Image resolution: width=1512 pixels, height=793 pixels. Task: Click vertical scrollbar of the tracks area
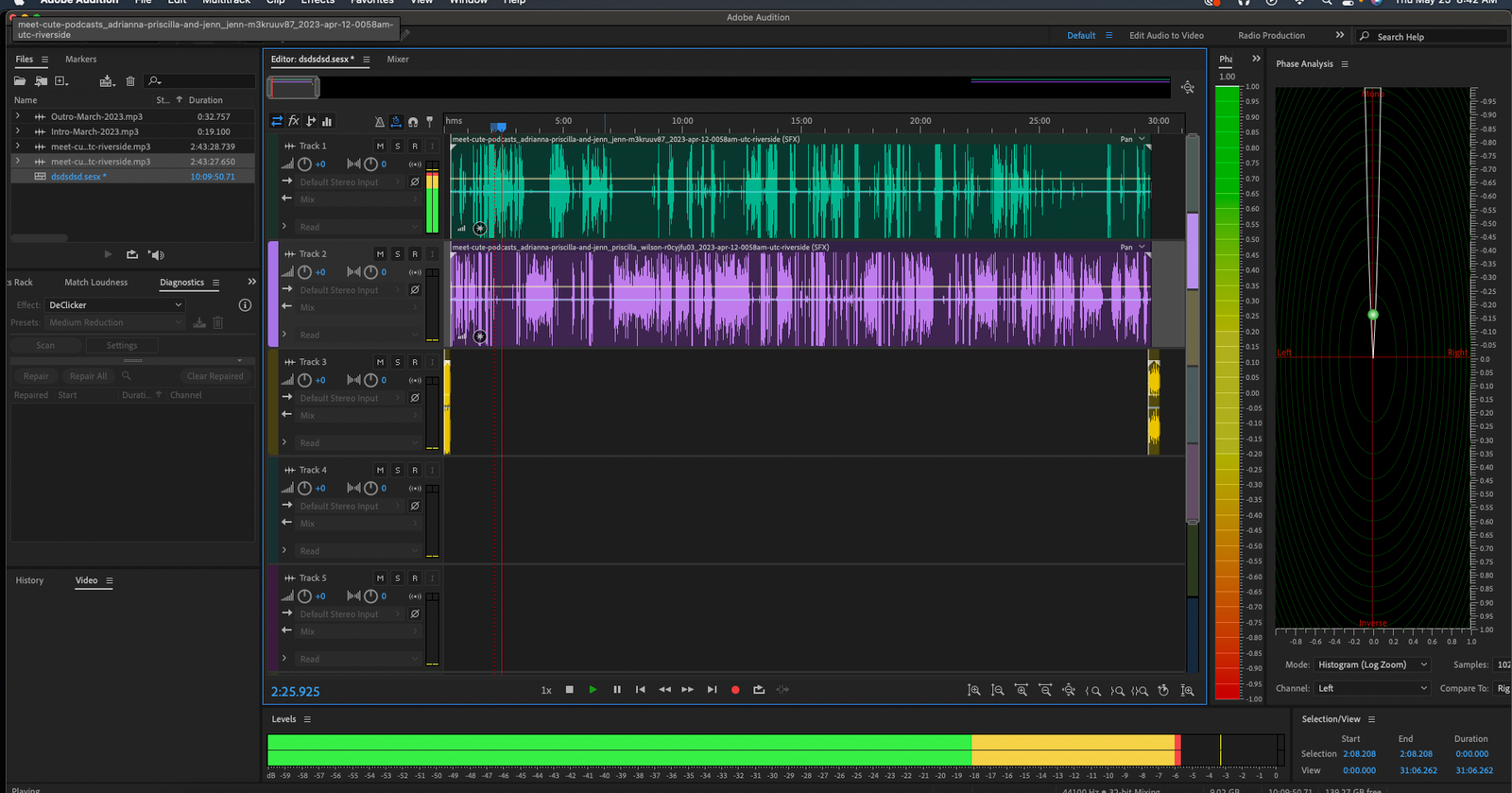(1193, 329)
